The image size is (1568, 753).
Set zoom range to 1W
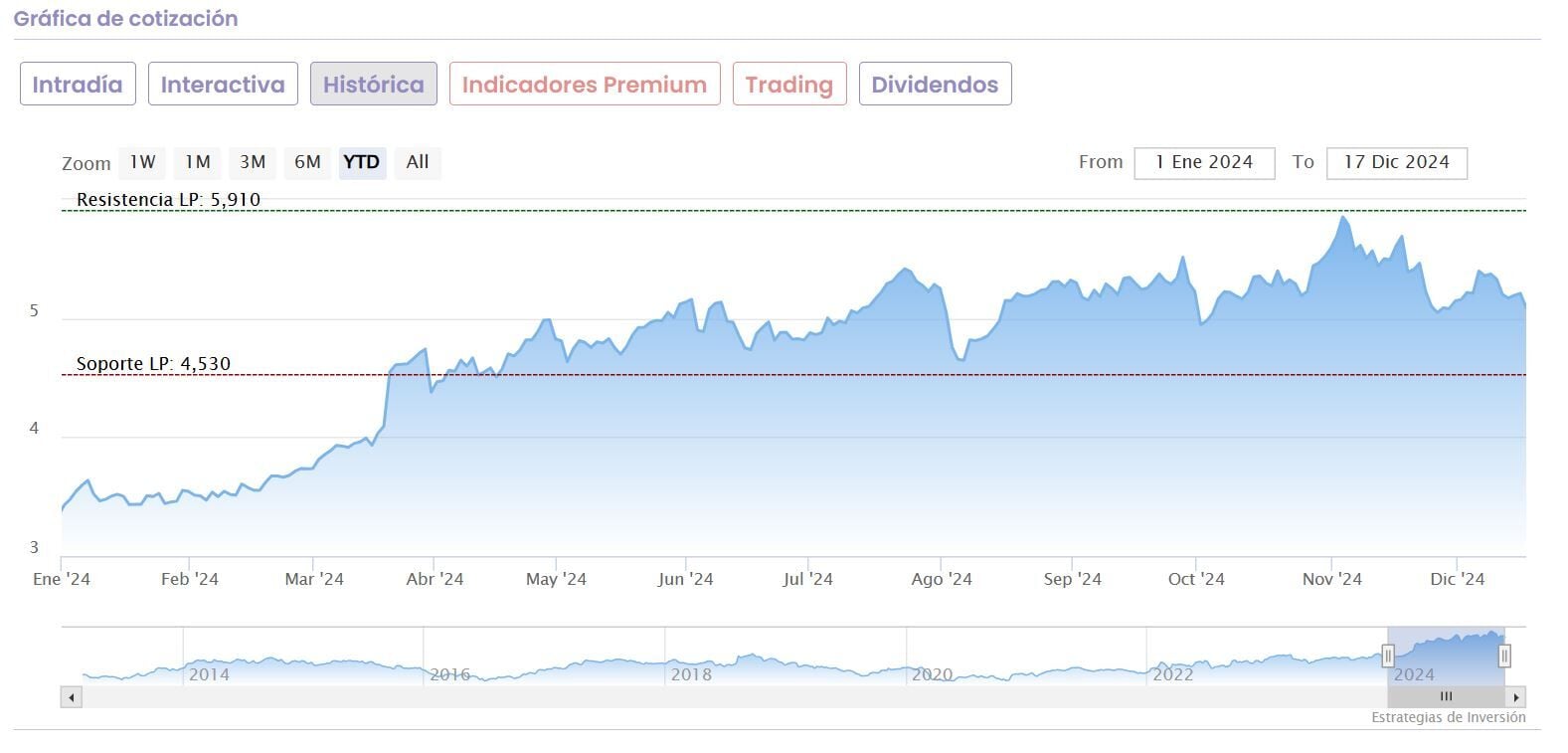pyautogui.click(x=142, y=162)
